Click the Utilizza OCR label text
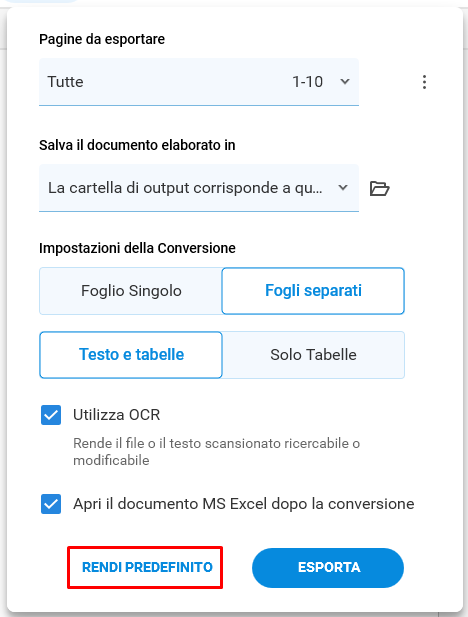The width and height of the screenshot is (468, 617). [x=117, y=415]
